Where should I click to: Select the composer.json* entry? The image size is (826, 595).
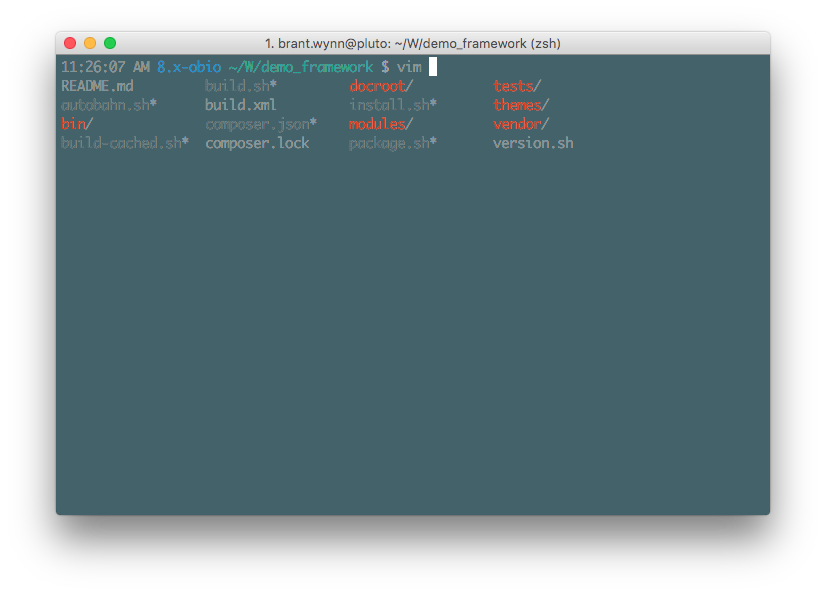[x=261, y=124]
